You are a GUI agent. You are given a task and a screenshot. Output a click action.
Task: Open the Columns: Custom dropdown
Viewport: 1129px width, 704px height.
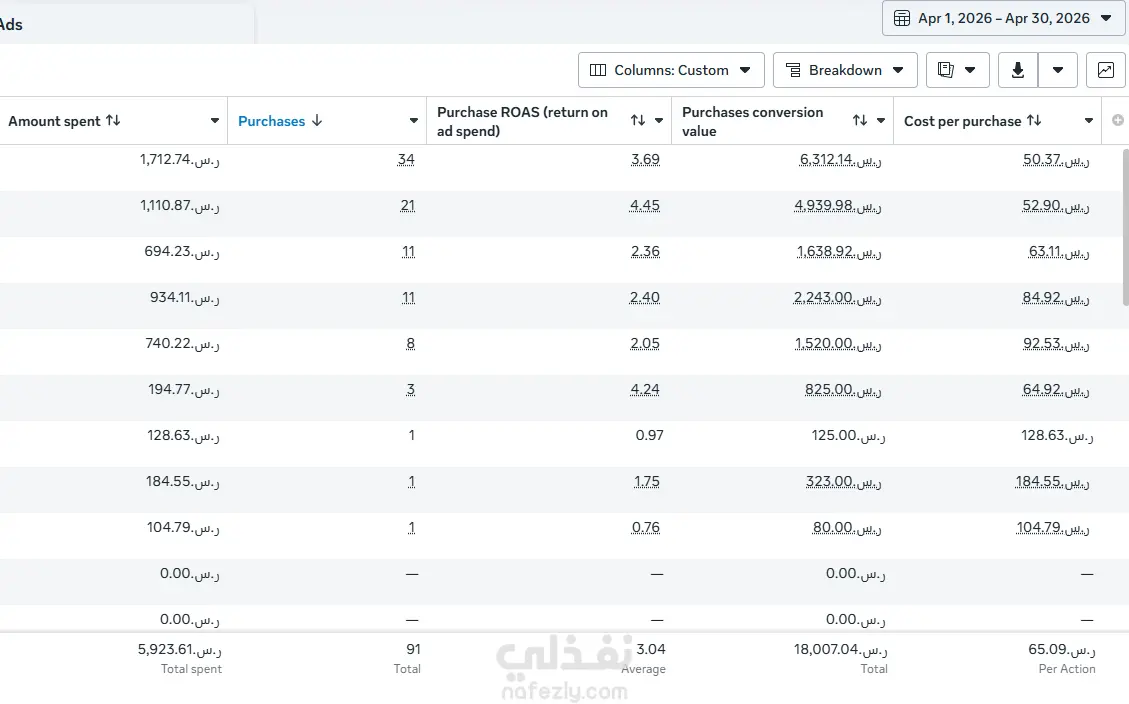point(671,70)
